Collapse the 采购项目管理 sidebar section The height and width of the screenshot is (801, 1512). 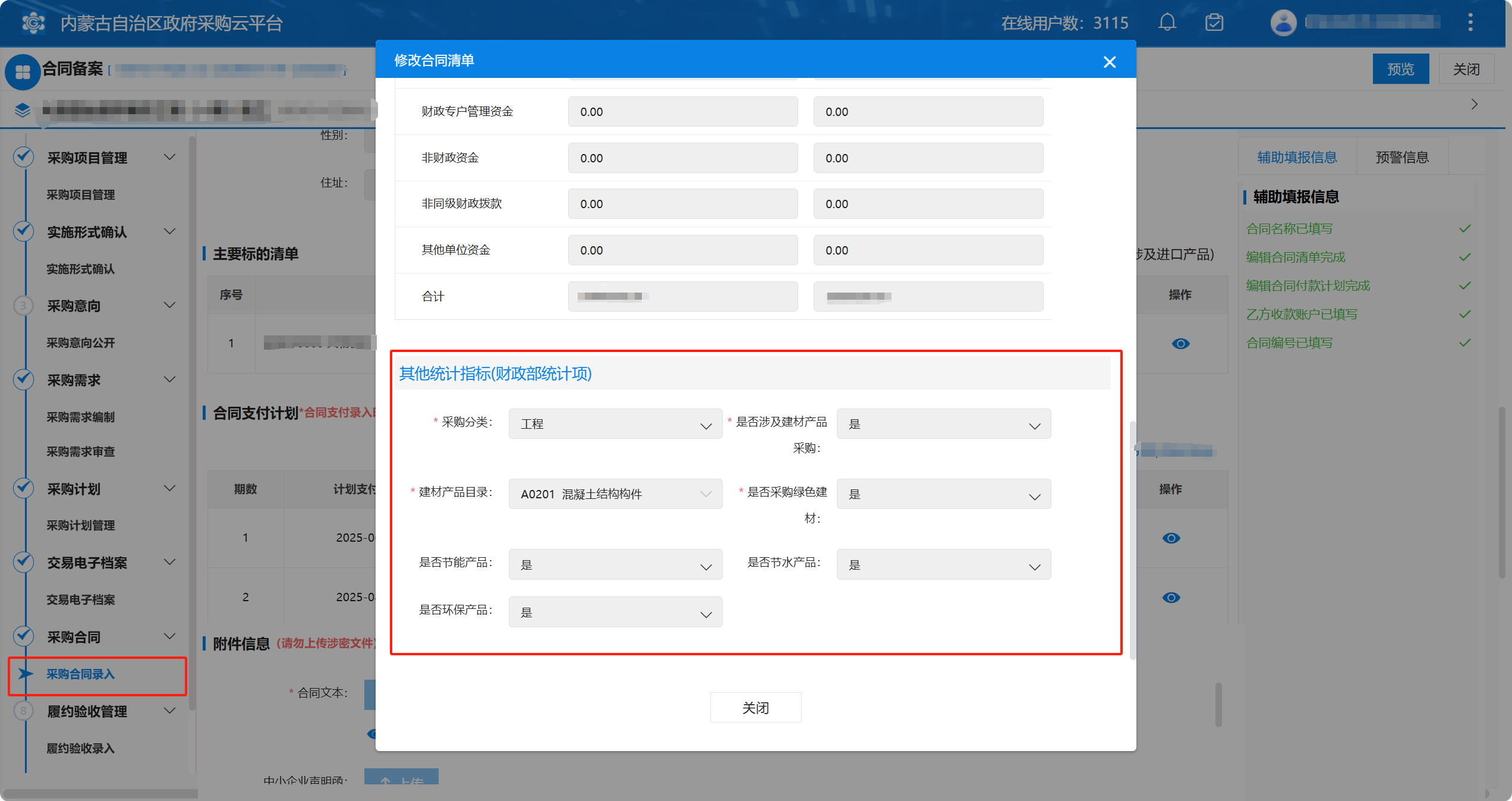170,158
